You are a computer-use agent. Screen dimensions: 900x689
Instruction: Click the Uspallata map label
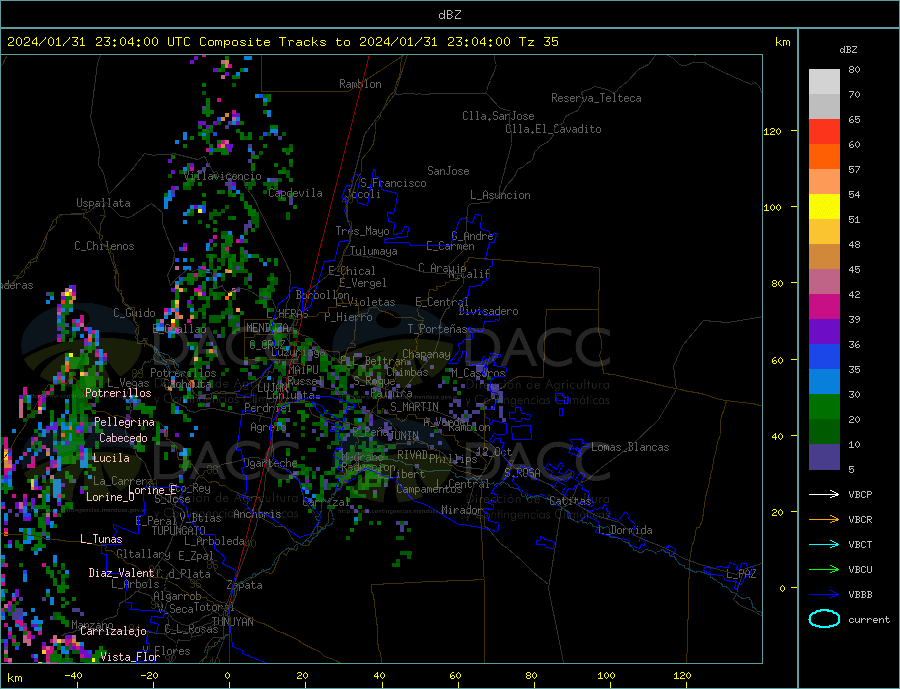pos(103,203)
